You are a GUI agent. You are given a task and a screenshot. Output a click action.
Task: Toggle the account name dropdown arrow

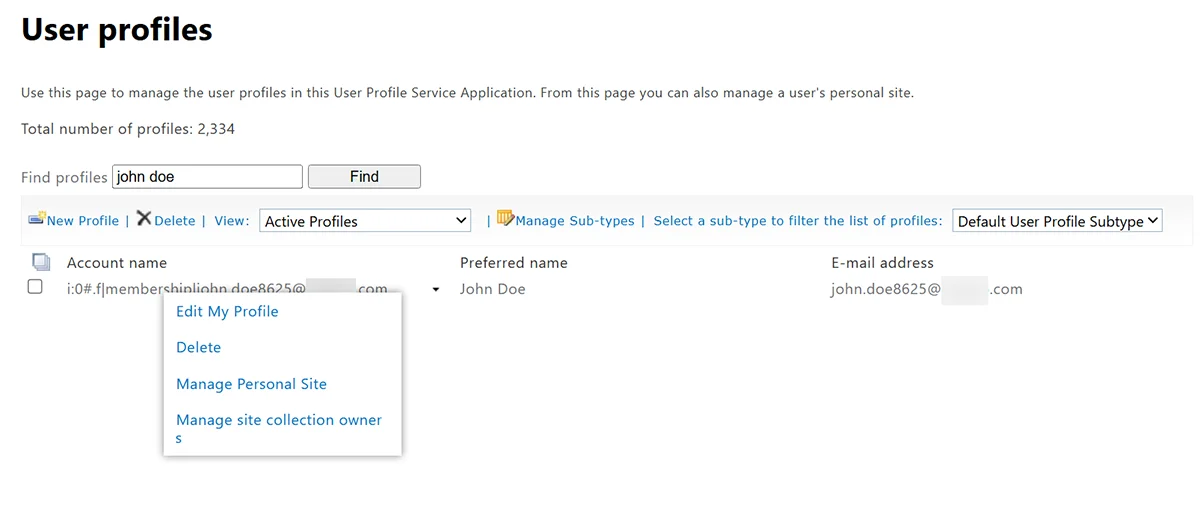tap(435, 290)
